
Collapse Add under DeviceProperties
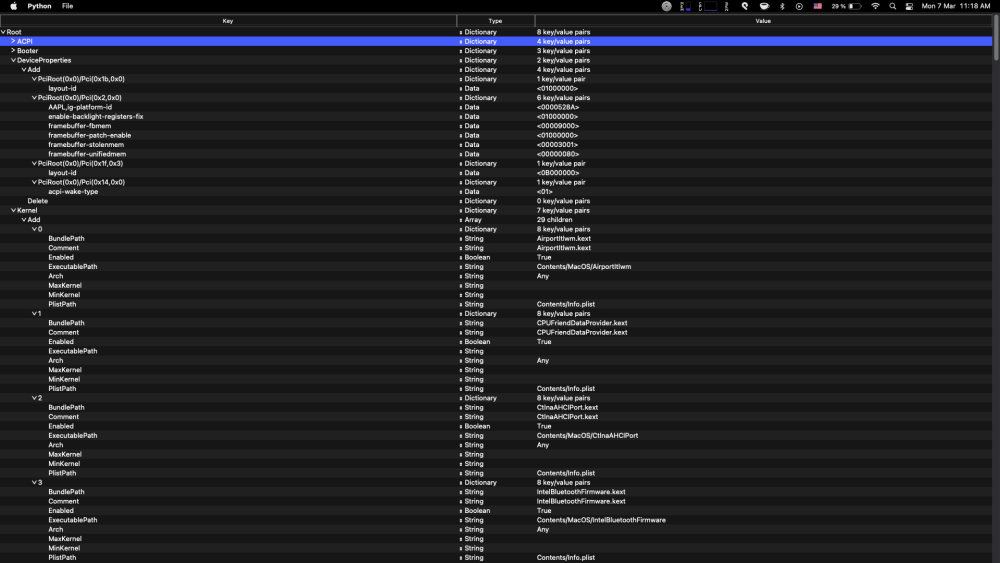tap(24, 69)
